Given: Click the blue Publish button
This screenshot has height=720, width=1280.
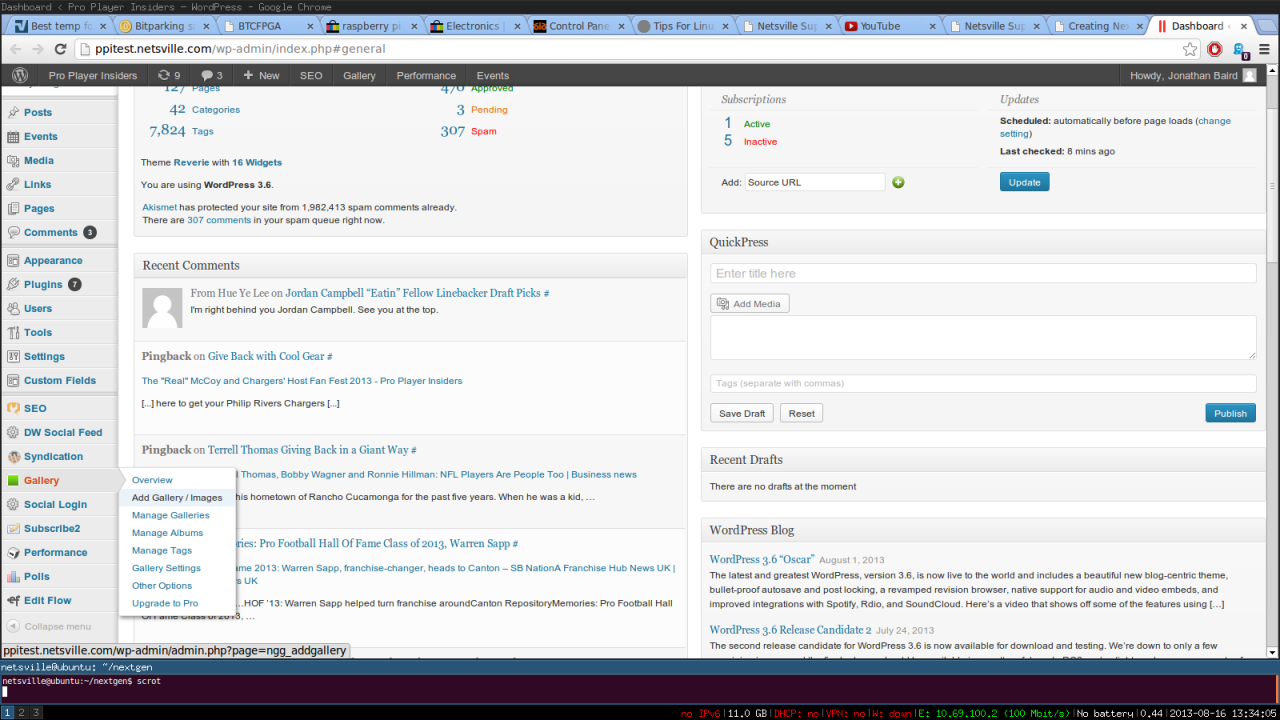Looking at the screenshot, I should click(1230, 413).
